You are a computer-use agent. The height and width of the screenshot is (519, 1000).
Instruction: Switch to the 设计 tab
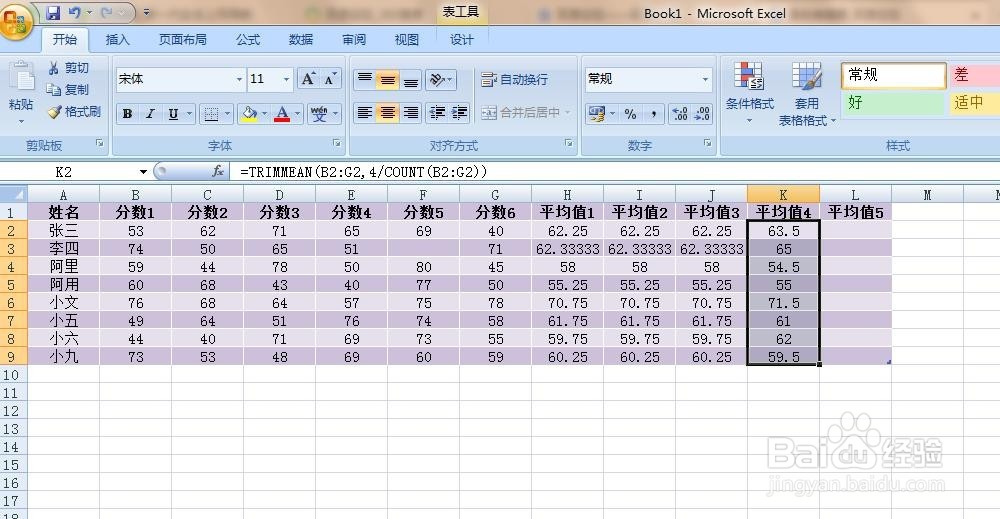[x=462, y=40]
